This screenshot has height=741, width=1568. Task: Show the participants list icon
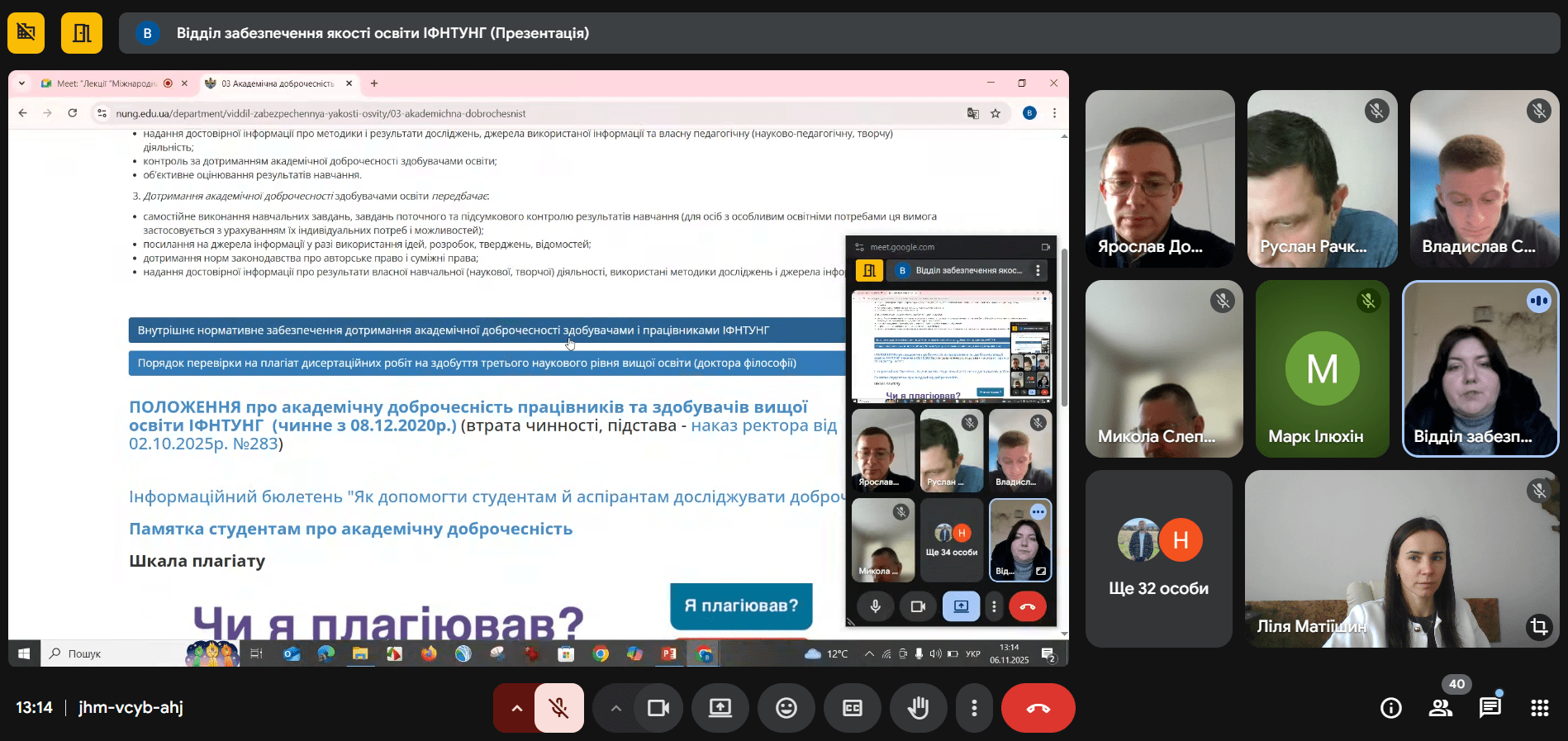tap(1440, 708)
